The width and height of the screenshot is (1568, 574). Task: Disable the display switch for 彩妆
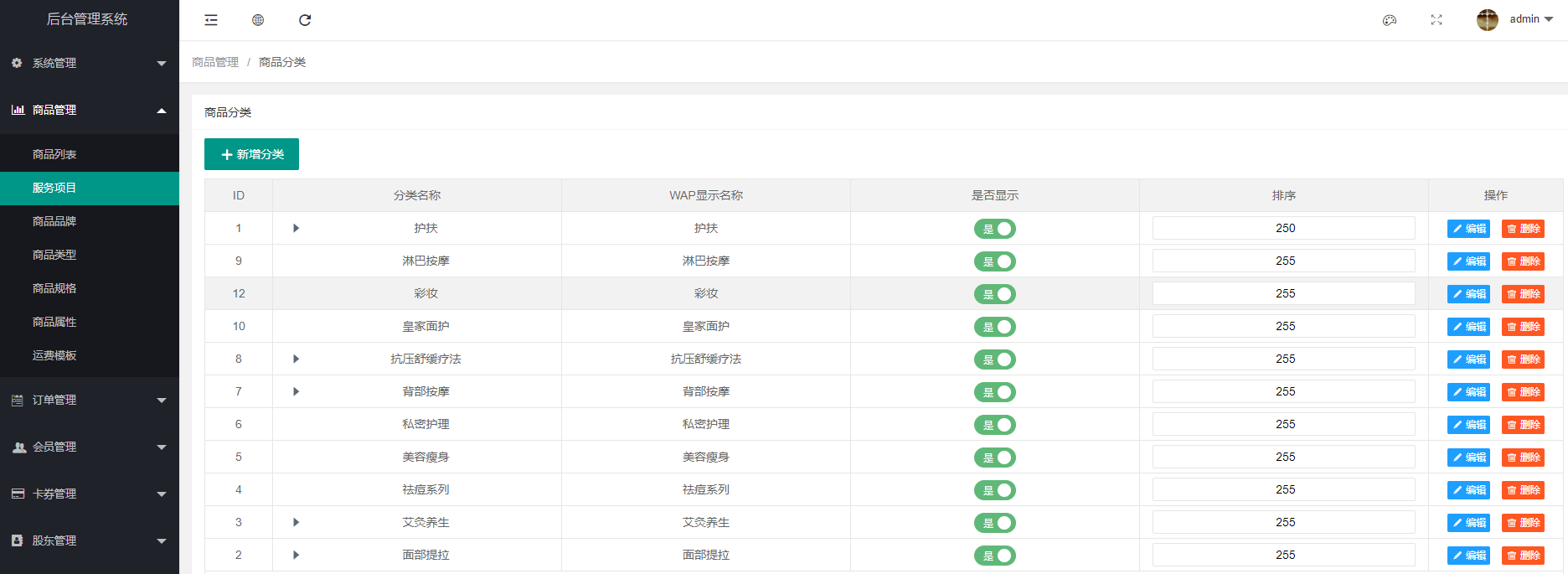point(995,294)
